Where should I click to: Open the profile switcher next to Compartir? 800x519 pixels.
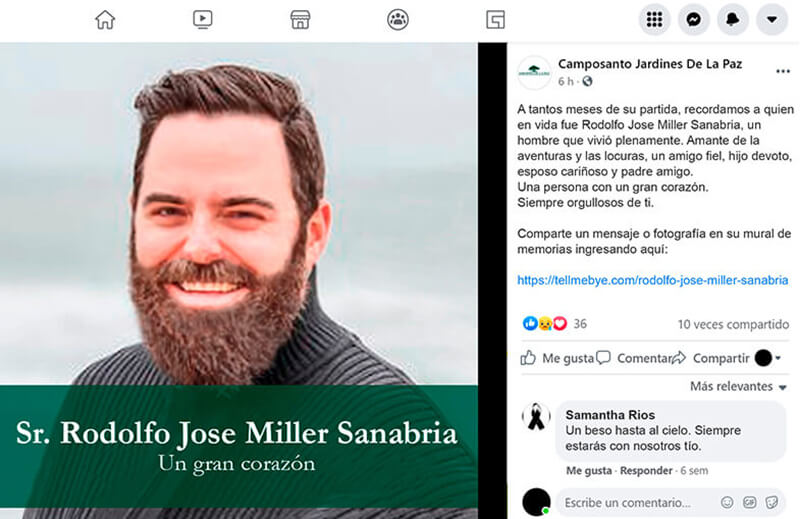768,358
